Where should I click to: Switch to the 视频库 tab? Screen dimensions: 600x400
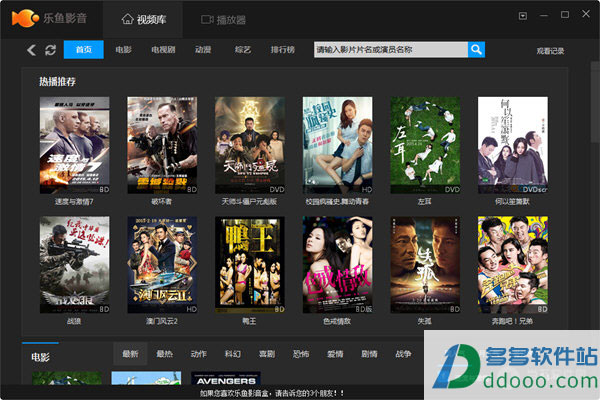pyautogui.click(x=144, y=19)
